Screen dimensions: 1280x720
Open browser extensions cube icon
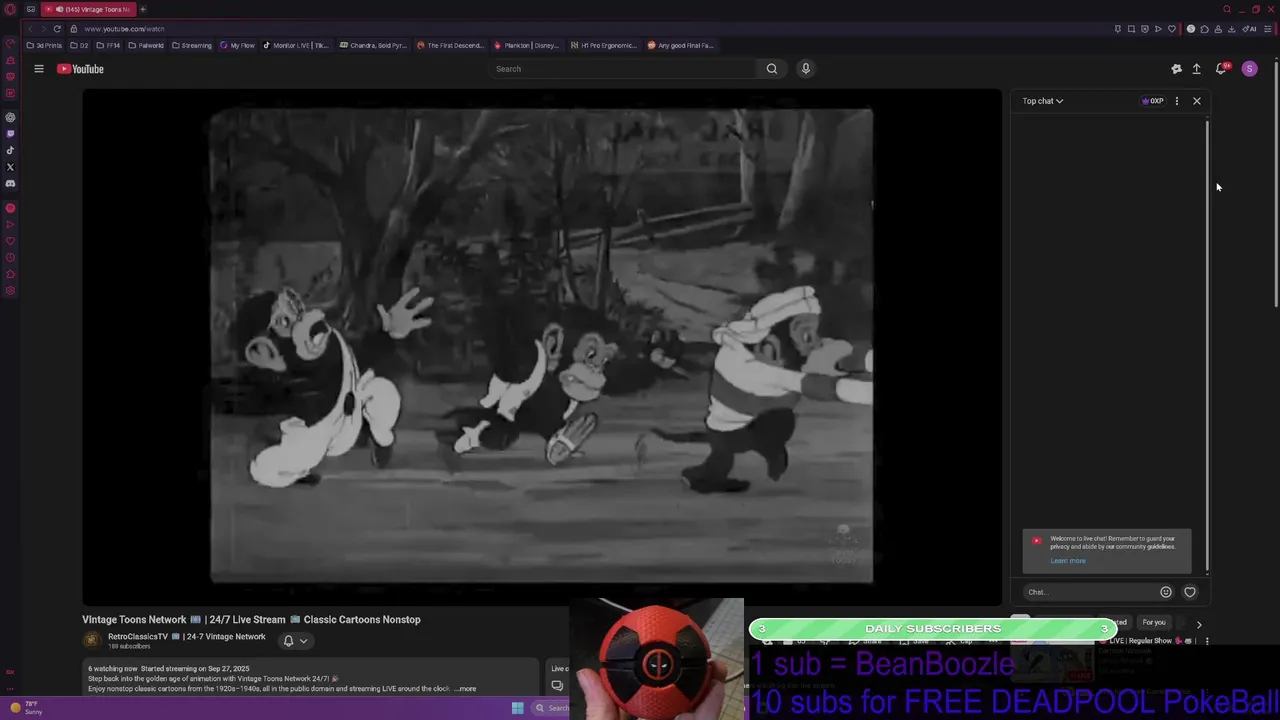[1204, 29]
